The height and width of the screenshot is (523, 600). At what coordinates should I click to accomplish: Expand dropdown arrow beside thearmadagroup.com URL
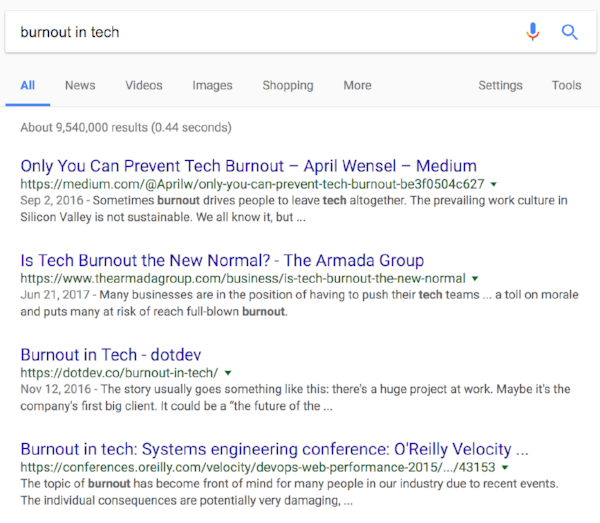point(475,279)
